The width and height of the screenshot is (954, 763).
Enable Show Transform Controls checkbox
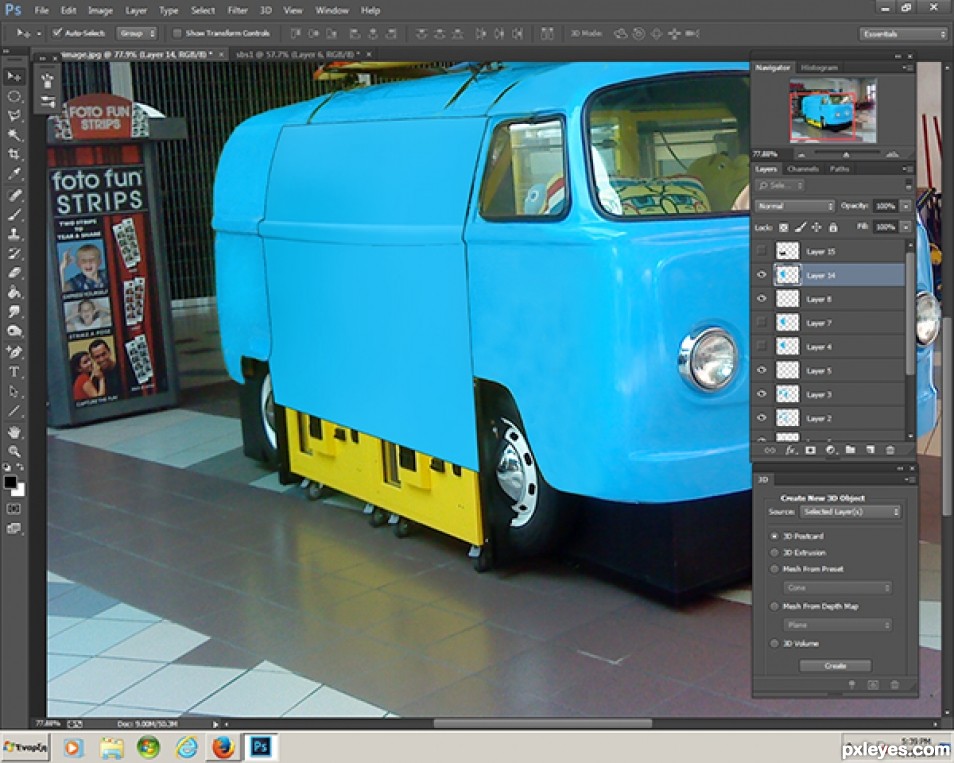tap(178, 33)
